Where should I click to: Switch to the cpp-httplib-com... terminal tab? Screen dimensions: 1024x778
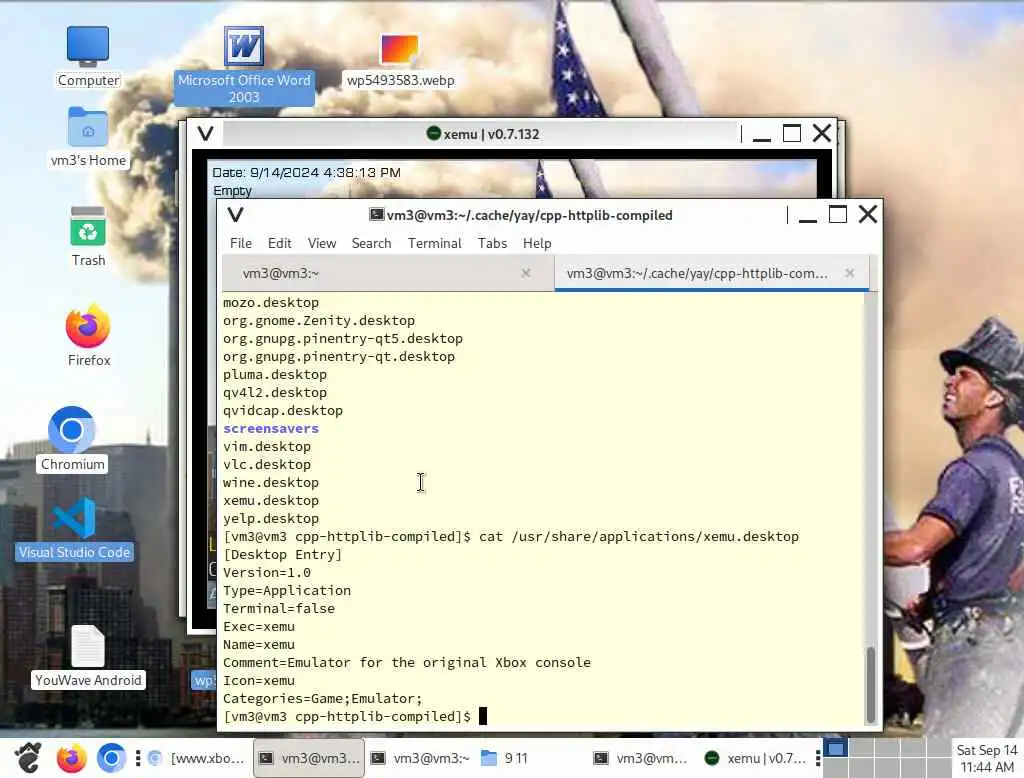[711, 273]
